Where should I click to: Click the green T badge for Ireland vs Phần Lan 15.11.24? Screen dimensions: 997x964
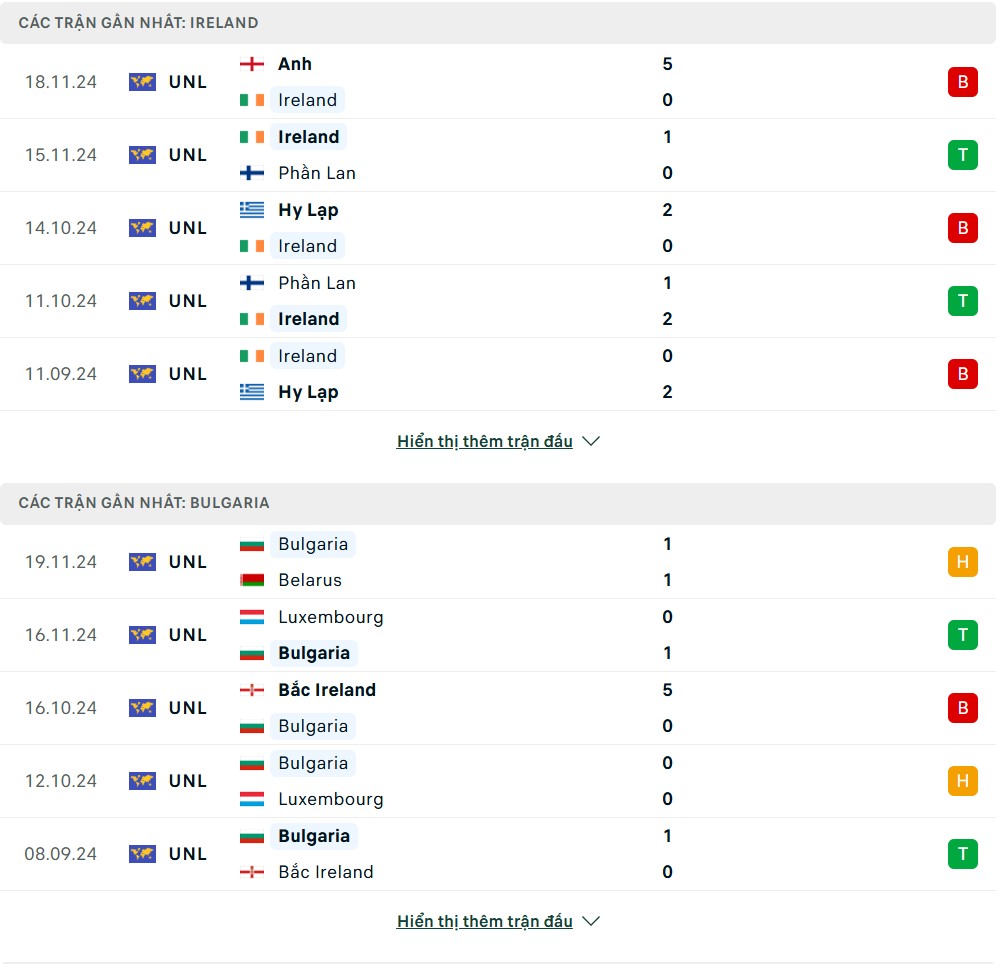click(x=962, y=155)
